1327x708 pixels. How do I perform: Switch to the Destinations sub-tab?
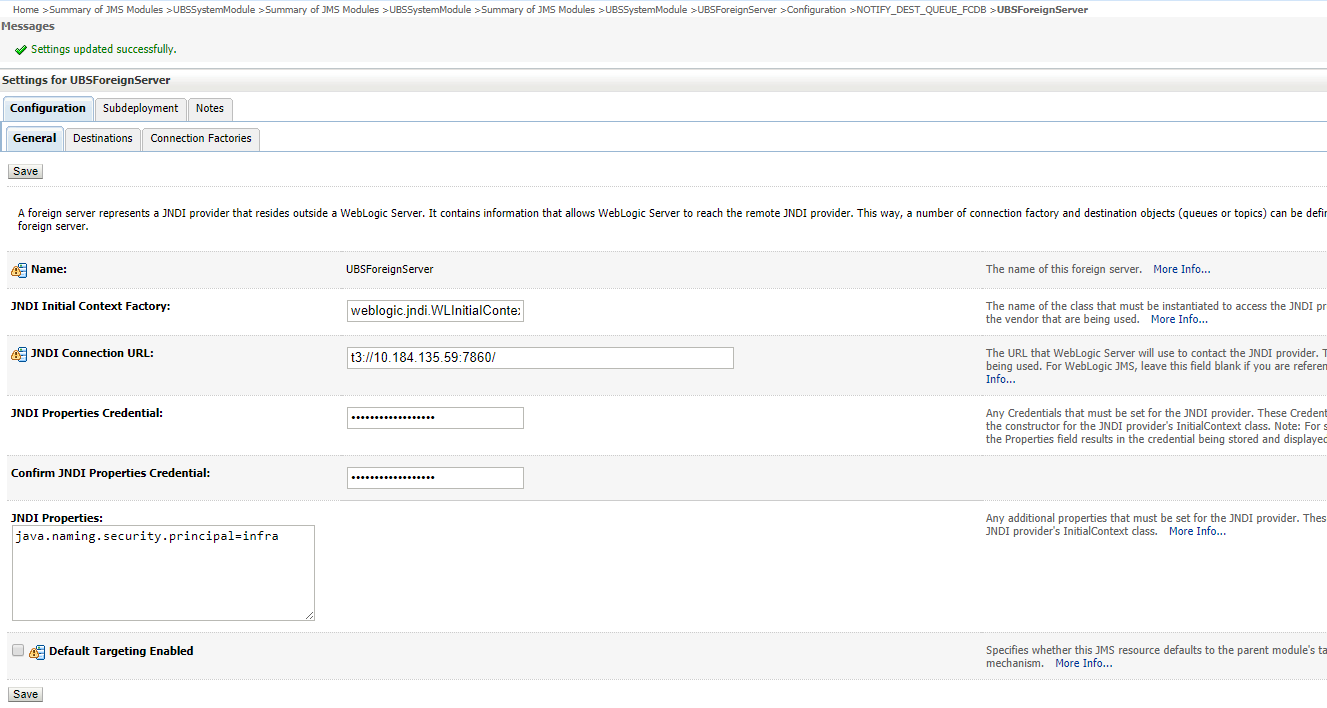pyautogui.click(x=103, y=138)
